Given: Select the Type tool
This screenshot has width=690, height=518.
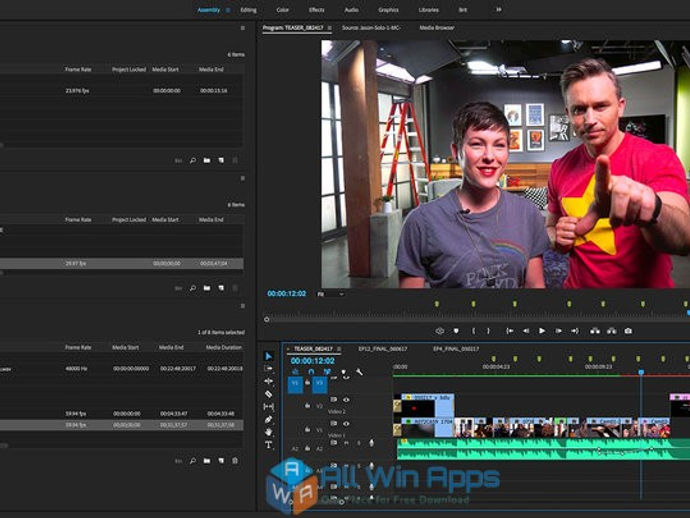Looking at the screenshot, I should pyautogui.click(x=268, y=445).
